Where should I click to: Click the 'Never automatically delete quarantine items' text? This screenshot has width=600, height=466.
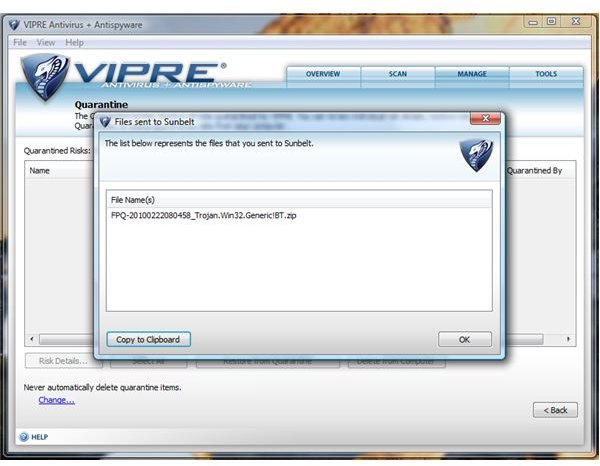[103, 388]
